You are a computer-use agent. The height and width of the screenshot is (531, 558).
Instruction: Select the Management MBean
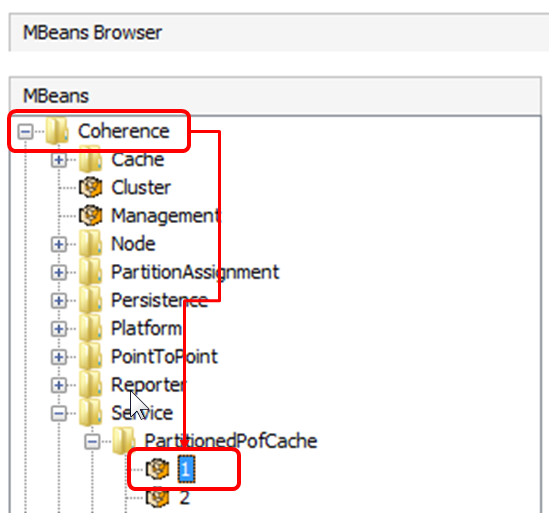tap(166, 216)
